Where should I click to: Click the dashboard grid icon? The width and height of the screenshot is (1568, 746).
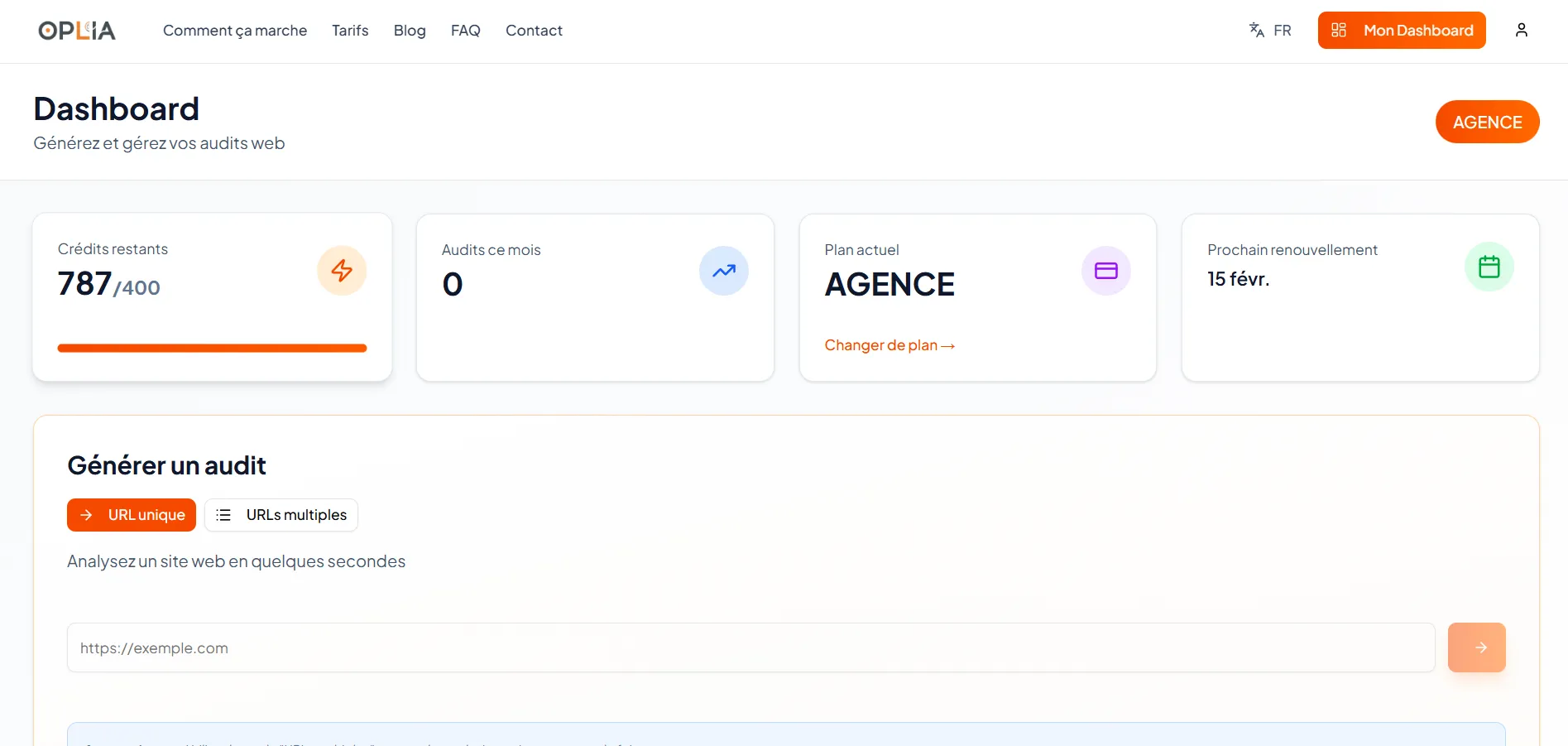[x=1339, y=30]
